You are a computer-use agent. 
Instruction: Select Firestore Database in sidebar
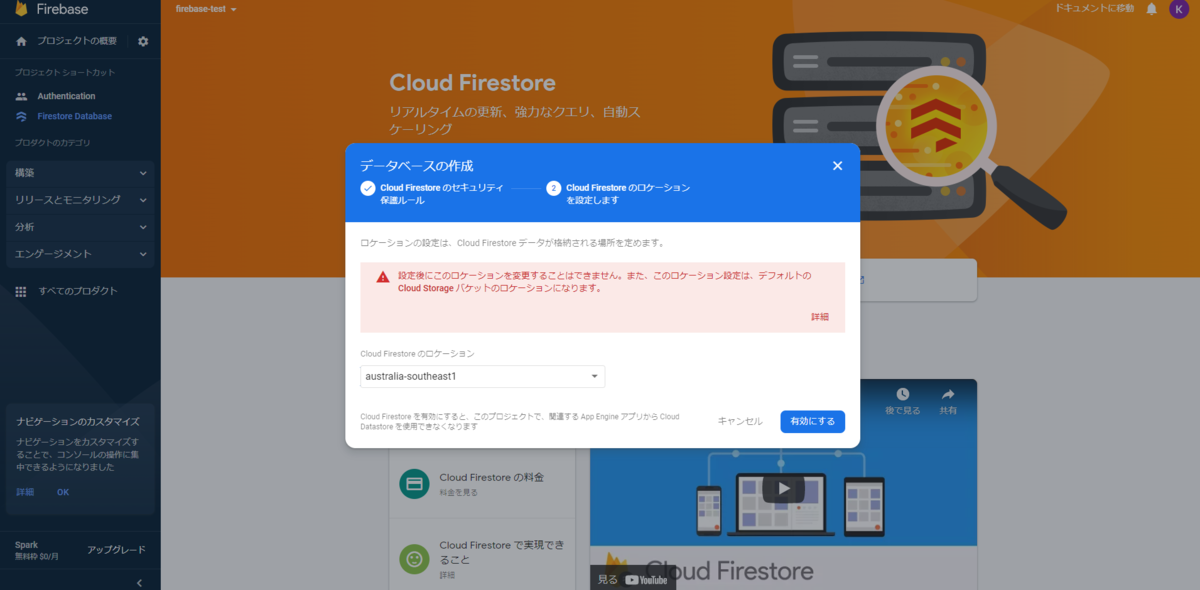(75, 116)
